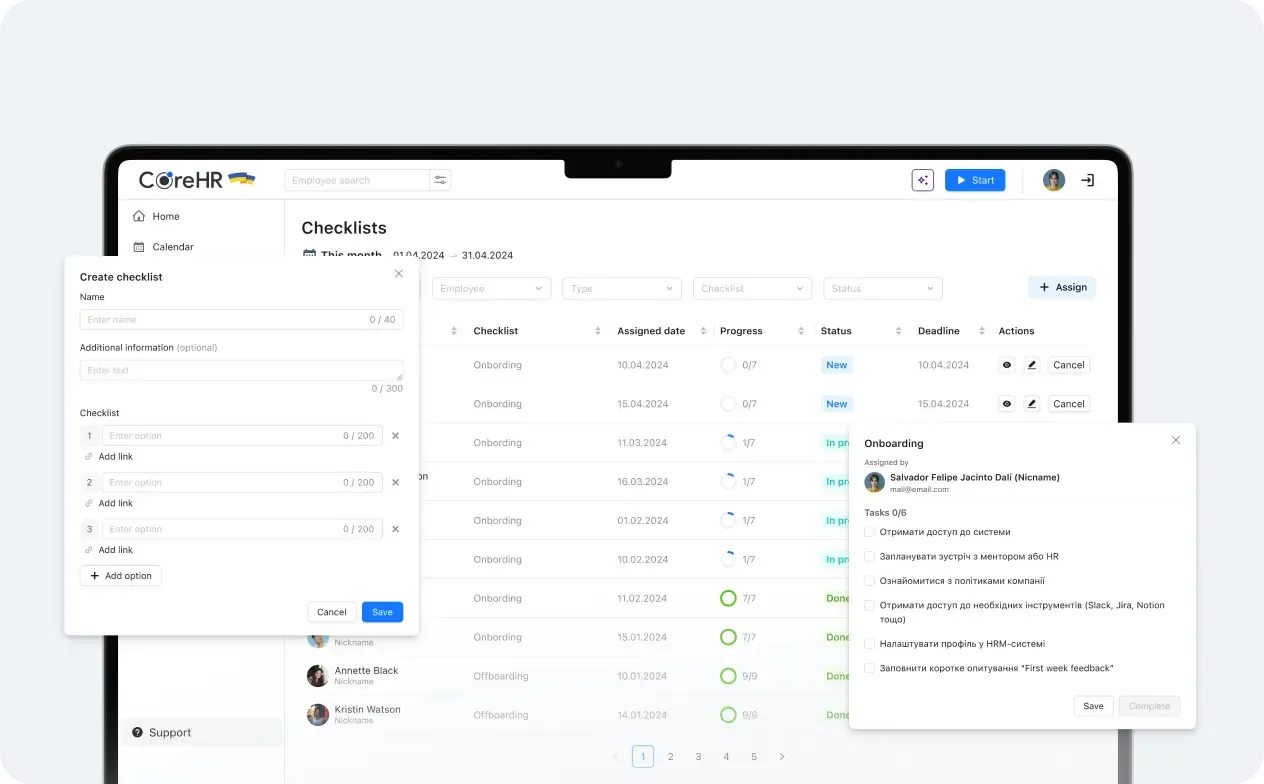
Task: Click the logout arrow icon
Action: [x=1087, y=180]
